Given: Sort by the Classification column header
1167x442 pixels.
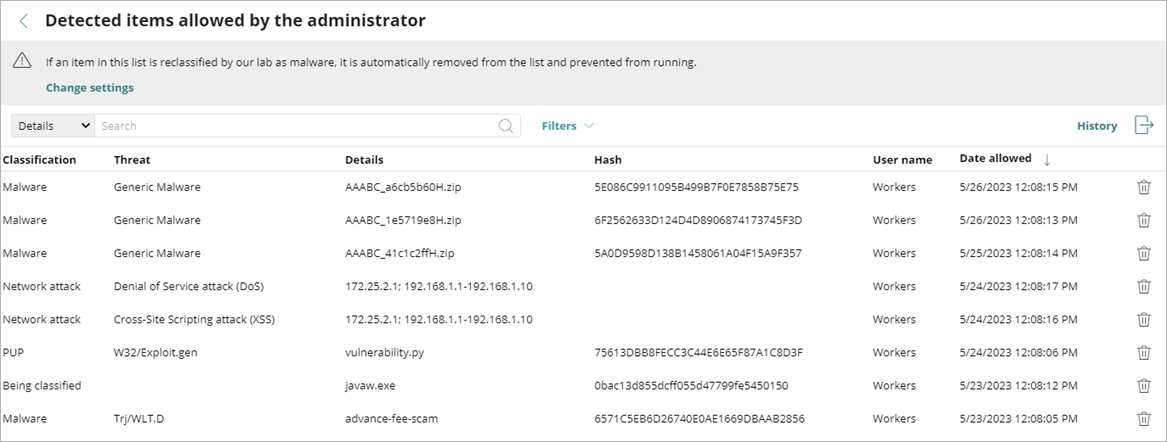Looking at the screenshot, I should click(40, 160).
